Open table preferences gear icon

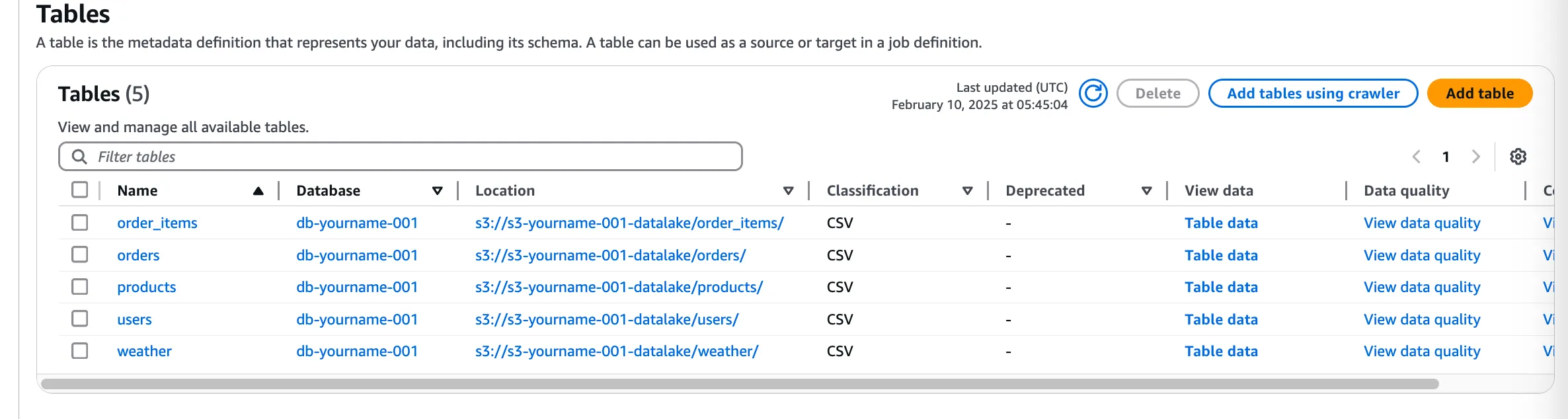tap(1518, 157)
